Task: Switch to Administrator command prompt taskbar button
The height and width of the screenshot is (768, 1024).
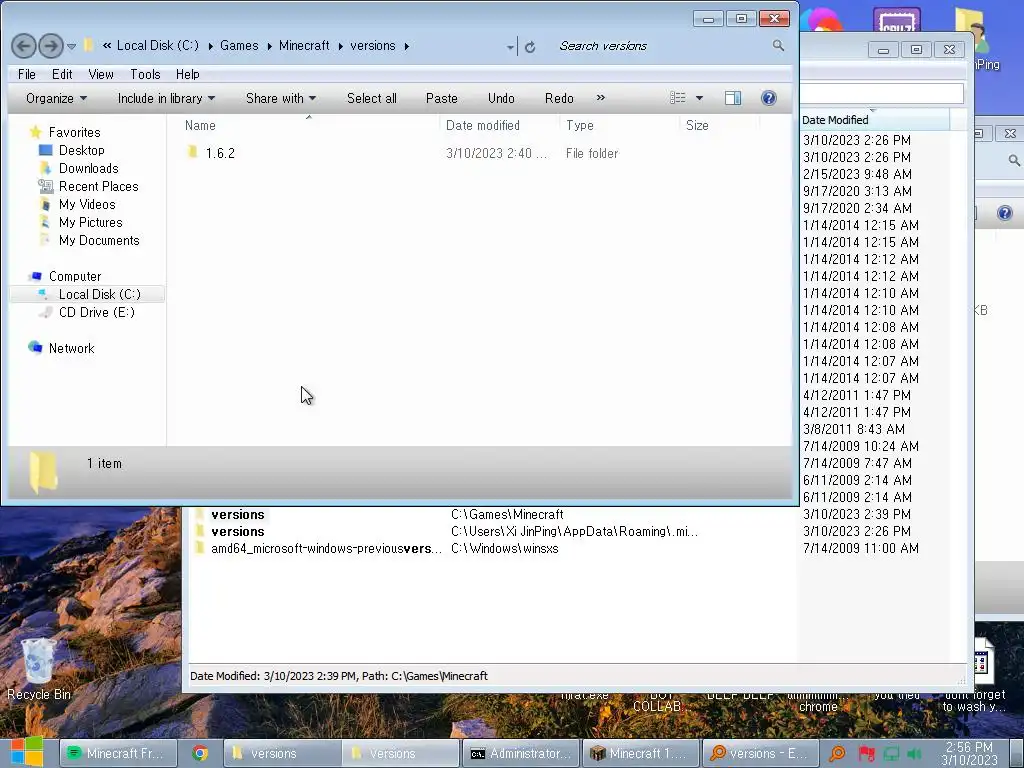Action: pos(520,754)
